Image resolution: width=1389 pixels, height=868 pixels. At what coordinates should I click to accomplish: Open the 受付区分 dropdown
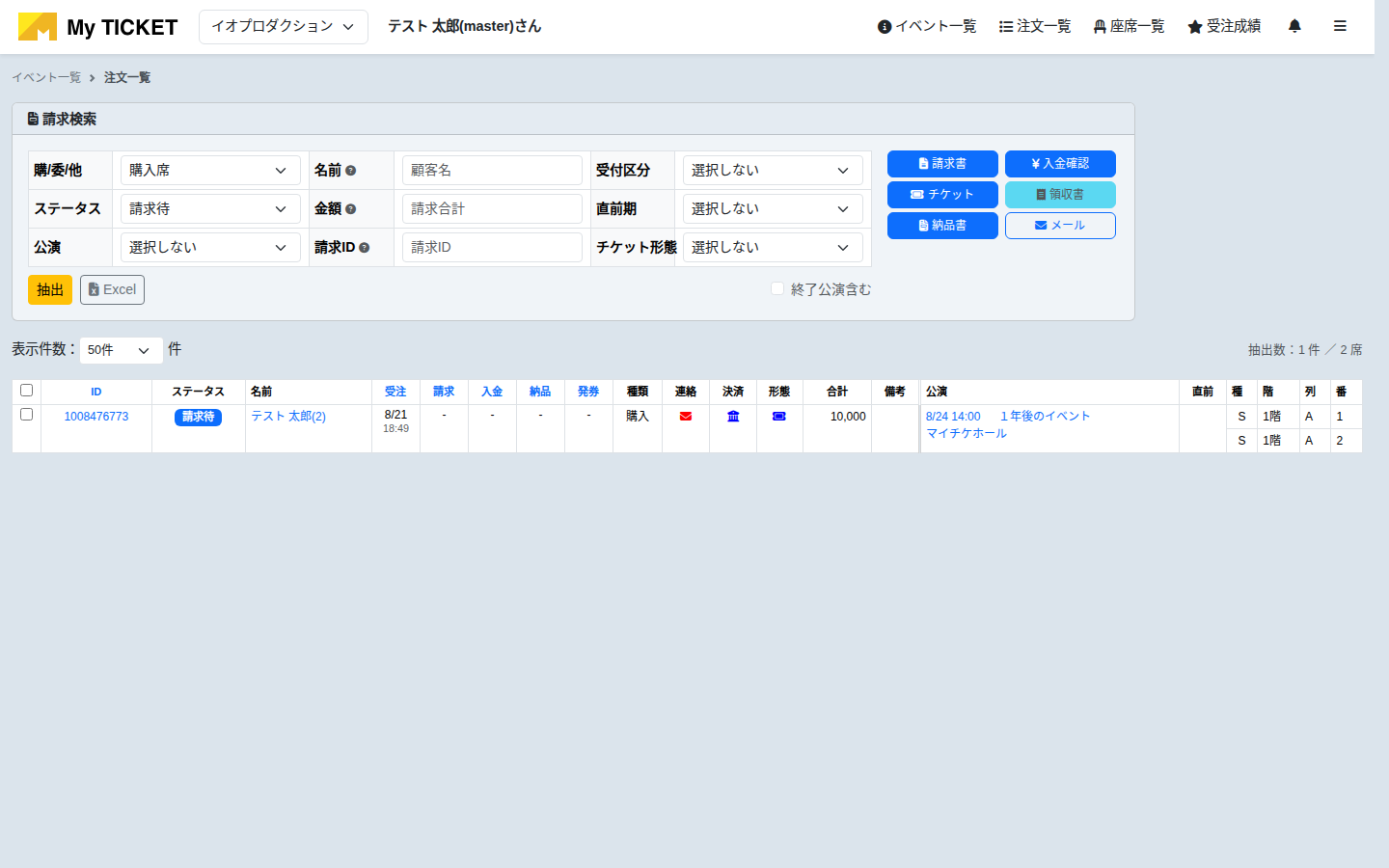(773, 170)
